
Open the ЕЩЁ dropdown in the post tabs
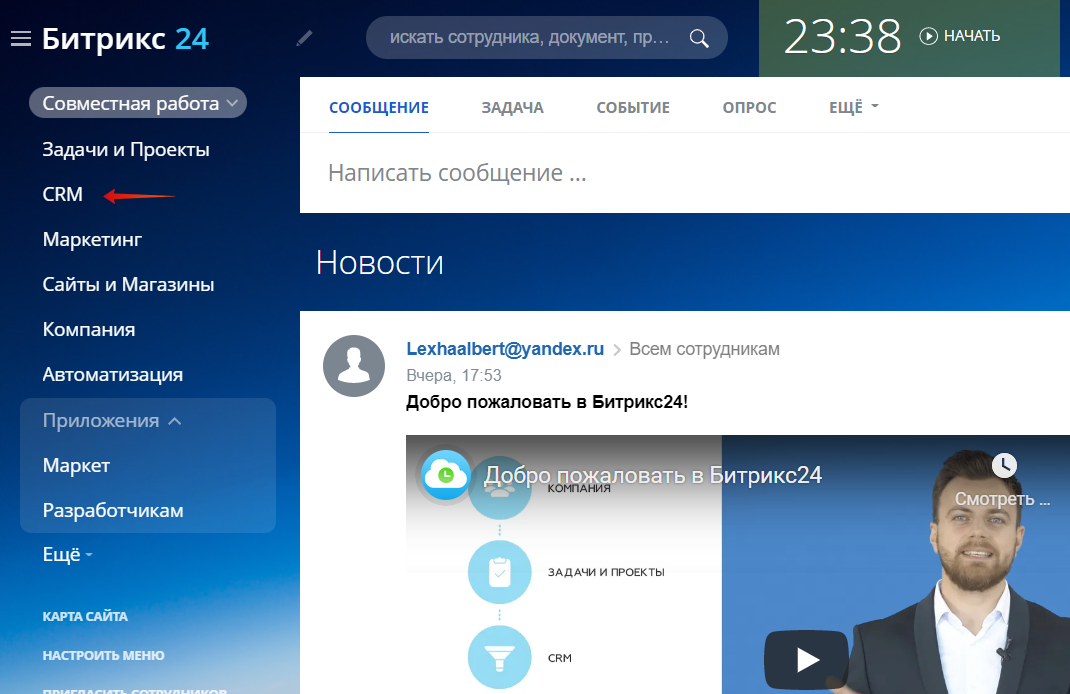(854, 107)
